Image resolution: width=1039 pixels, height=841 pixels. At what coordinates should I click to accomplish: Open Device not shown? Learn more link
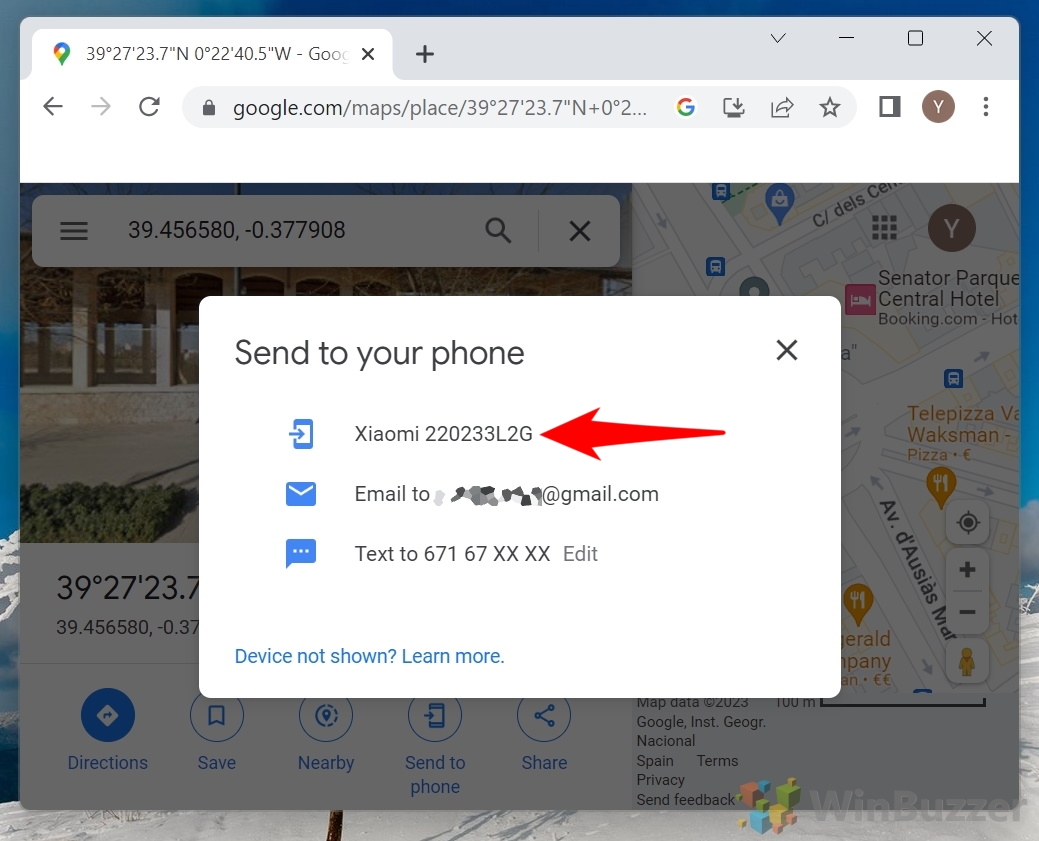tap(370, 656)
